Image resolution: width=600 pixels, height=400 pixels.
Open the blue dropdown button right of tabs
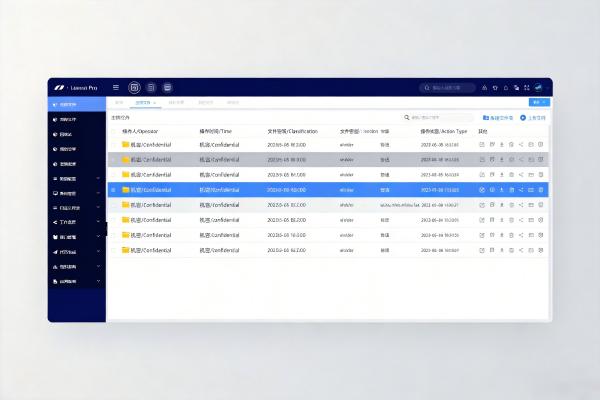539,102
